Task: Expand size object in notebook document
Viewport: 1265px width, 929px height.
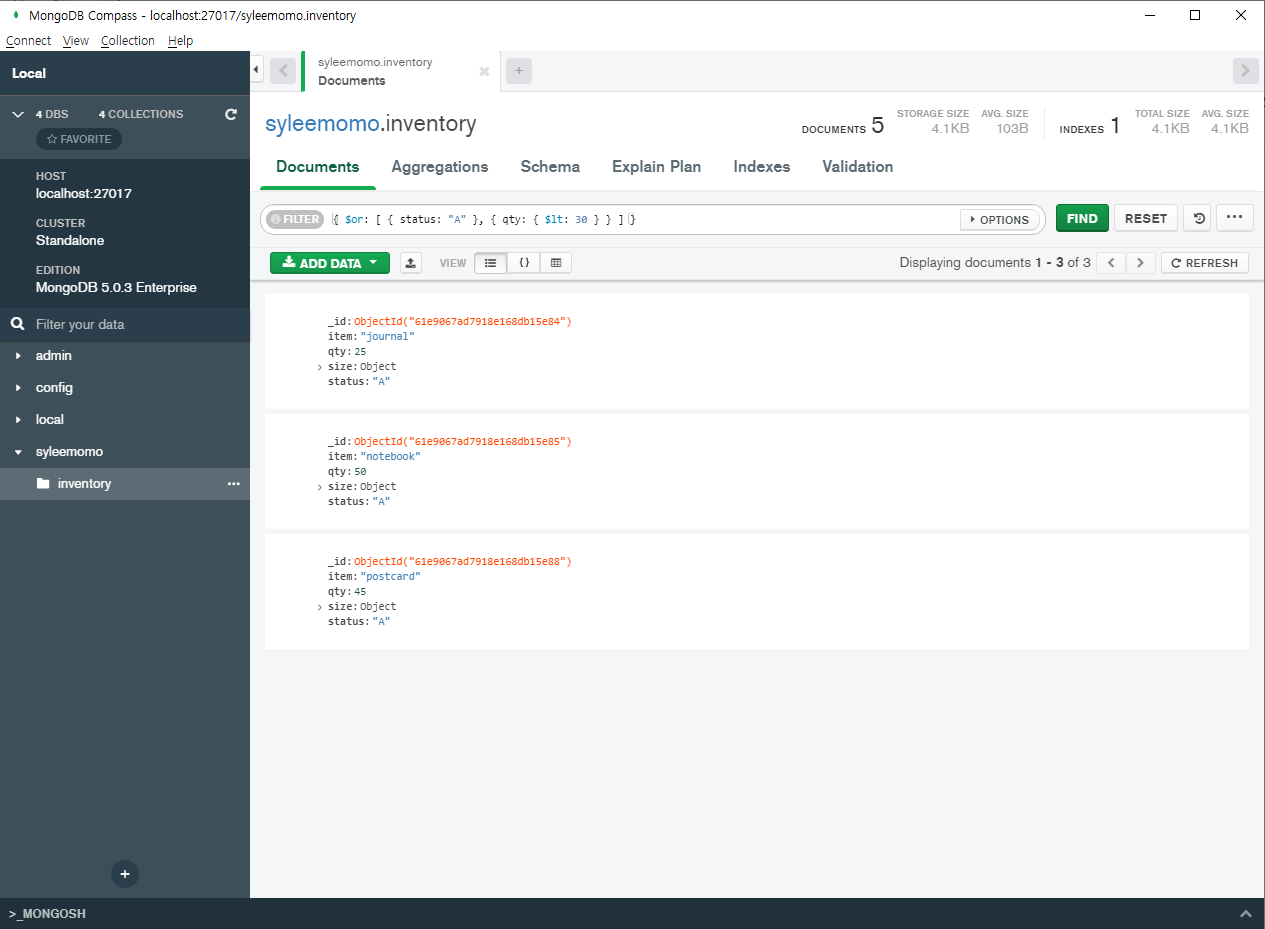Action: point(320,488)
